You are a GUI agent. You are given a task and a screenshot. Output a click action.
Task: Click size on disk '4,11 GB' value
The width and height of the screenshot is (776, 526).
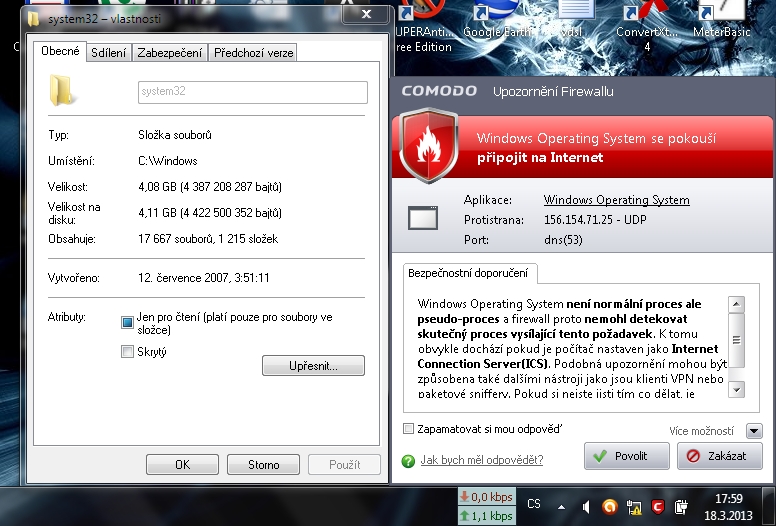click(210, 213)
